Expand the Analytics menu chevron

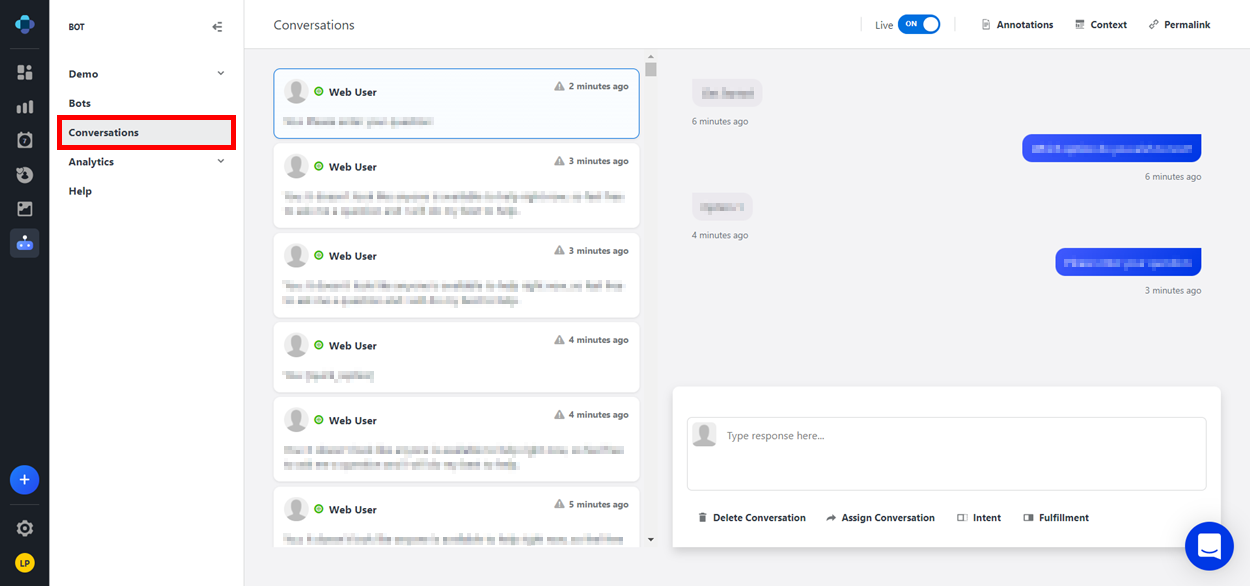[221, 162]
